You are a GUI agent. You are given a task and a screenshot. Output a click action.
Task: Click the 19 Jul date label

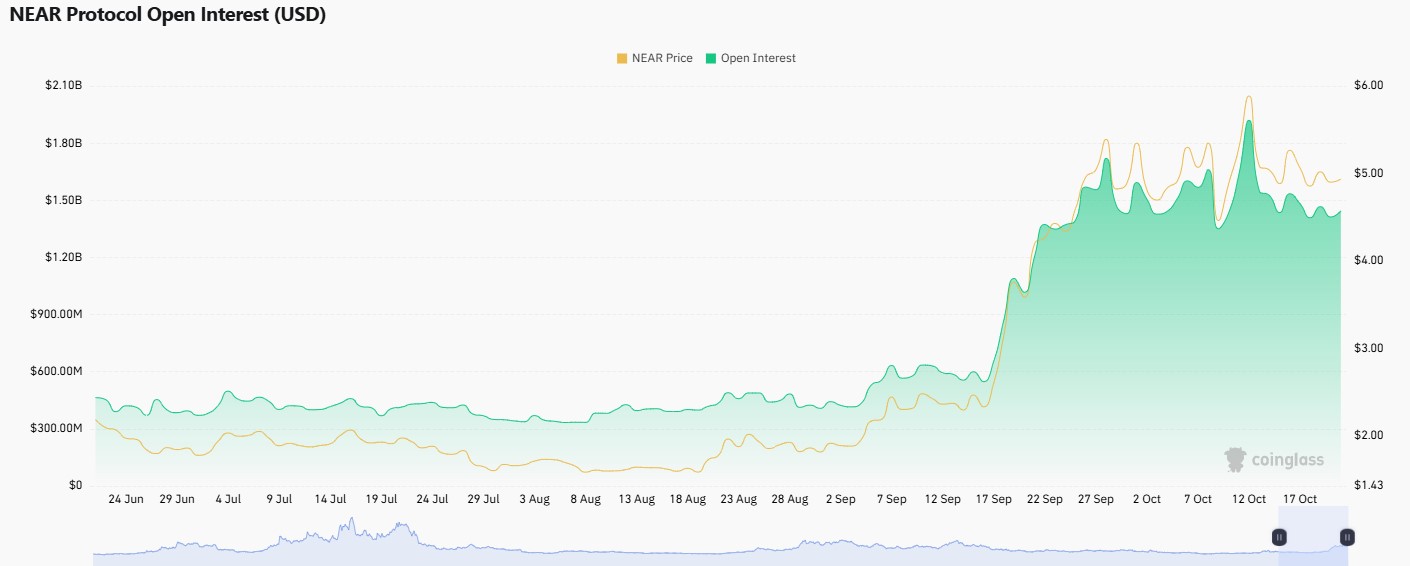[381, 499]
